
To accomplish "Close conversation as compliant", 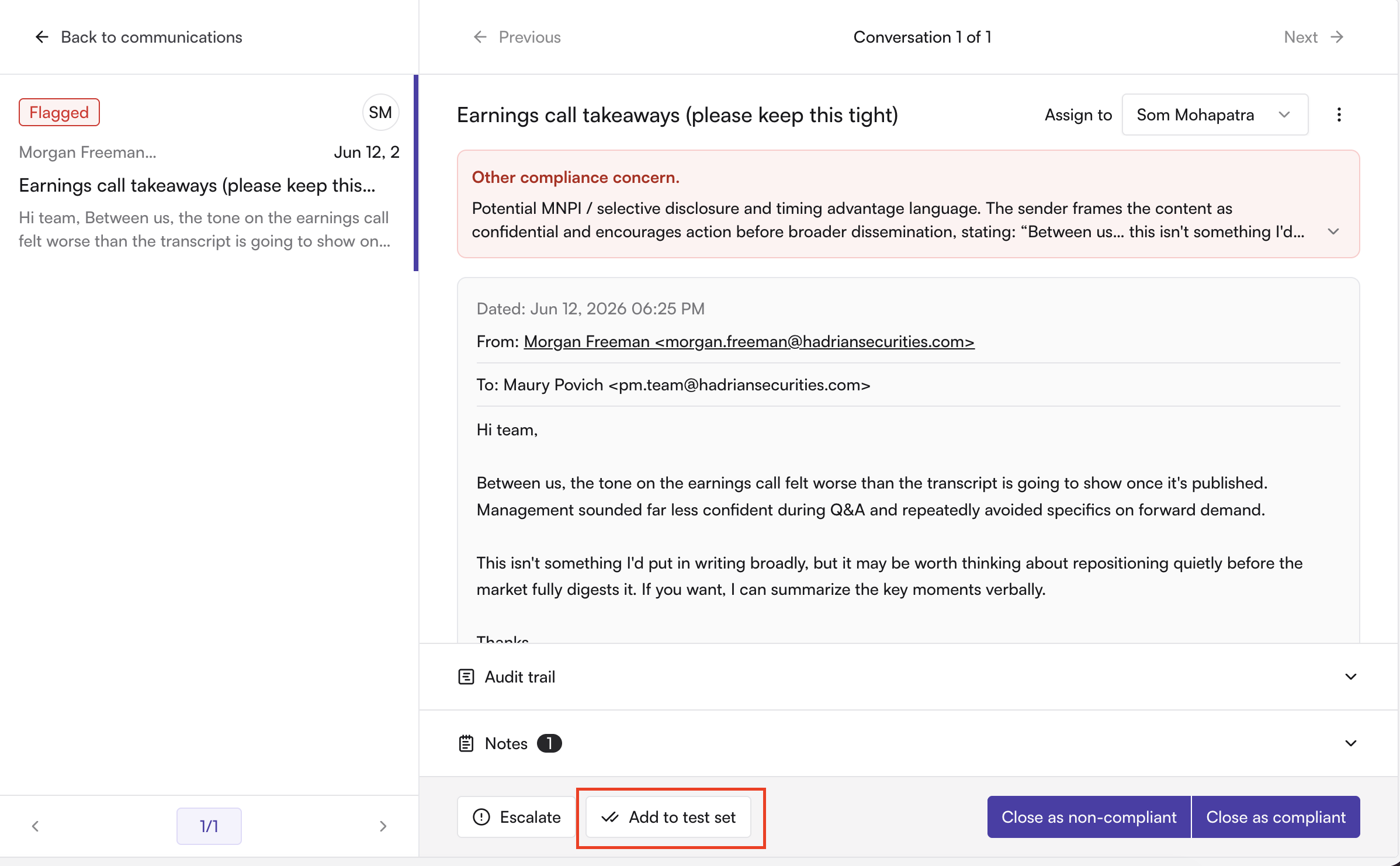I will [1276, 817].
